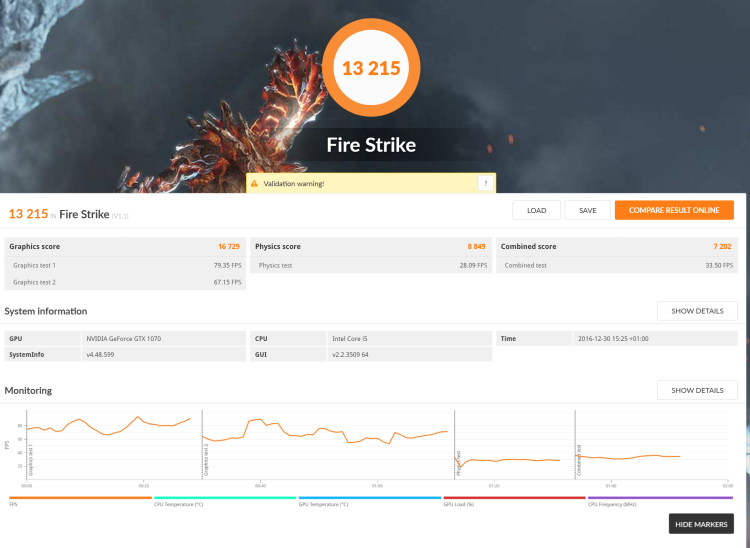This screenshot has width=750, height=548.
Task: Click the Validation warning! message
Action: 294,184
